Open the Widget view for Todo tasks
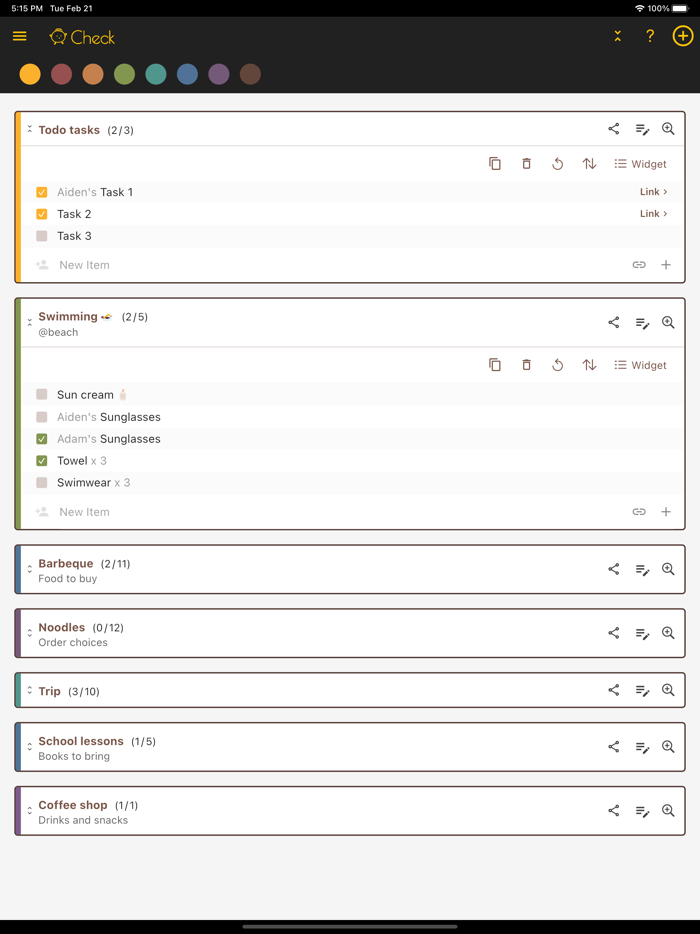 click(x=640, y=163)
